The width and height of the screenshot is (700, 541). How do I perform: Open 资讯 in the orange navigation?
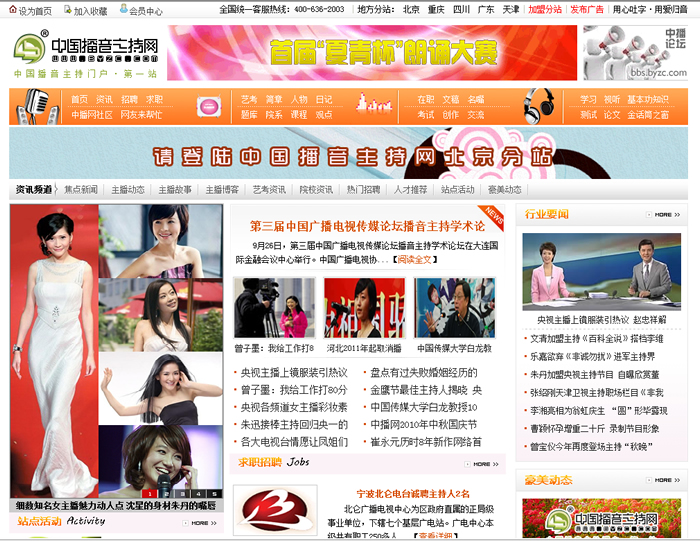(104, 100)
